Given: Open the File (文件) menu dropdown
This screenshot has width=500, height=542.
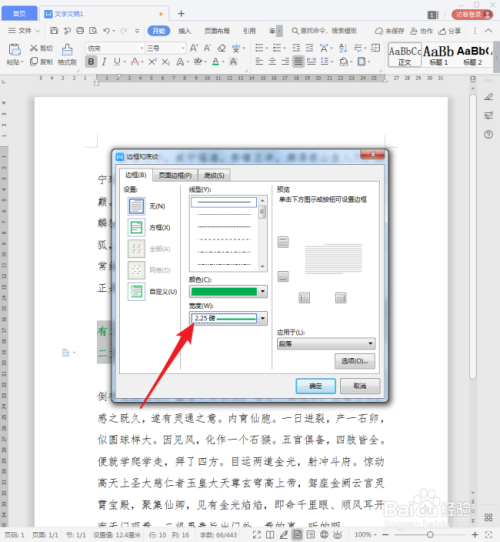Looking at the screenshot, I should [24, 31].
